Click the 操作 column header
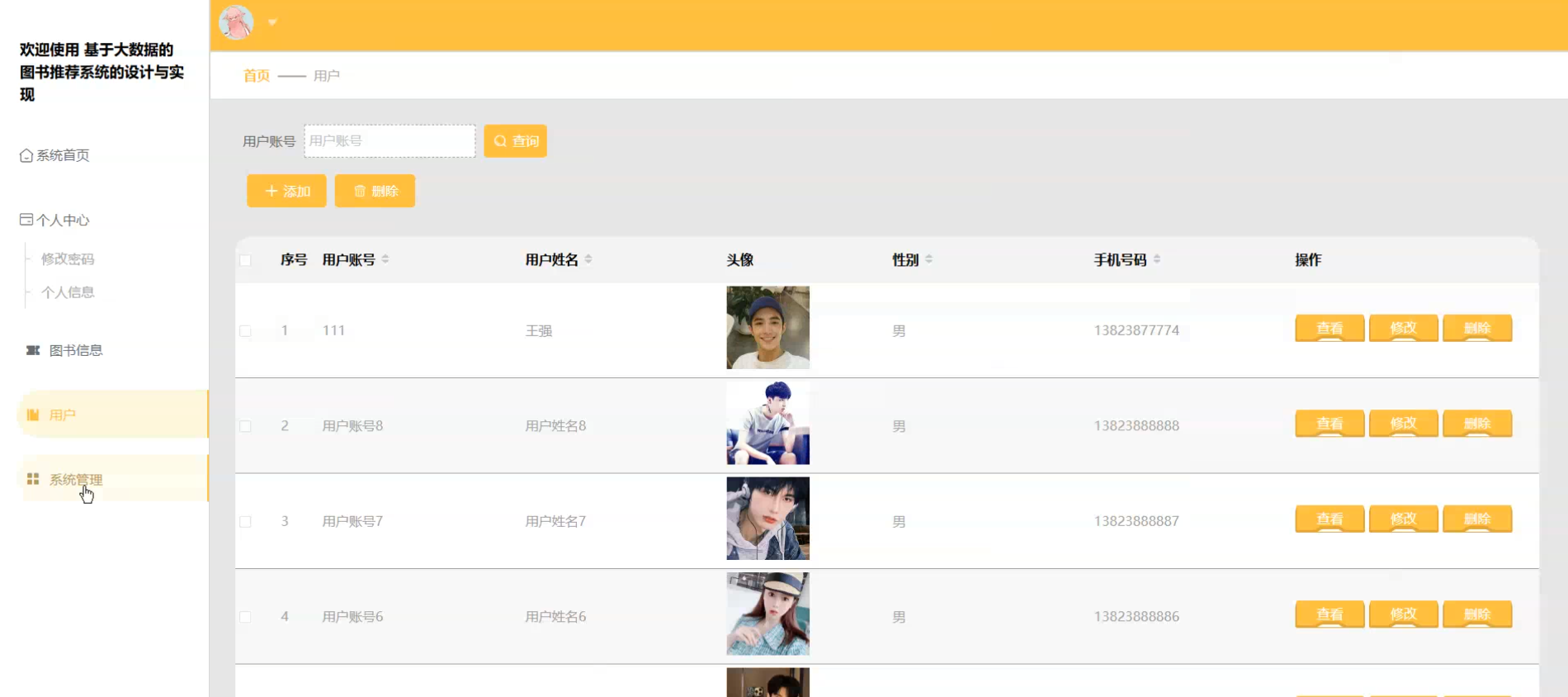Viewport: 1568px width, 697px height. tap(1308, 259)
